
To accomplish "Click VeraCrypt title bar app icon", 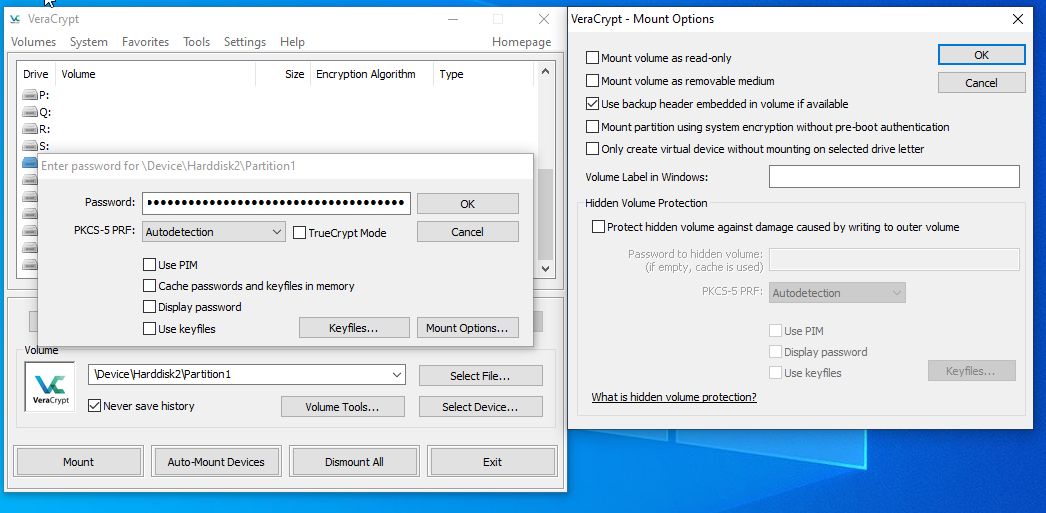I will tap(15, 19).
